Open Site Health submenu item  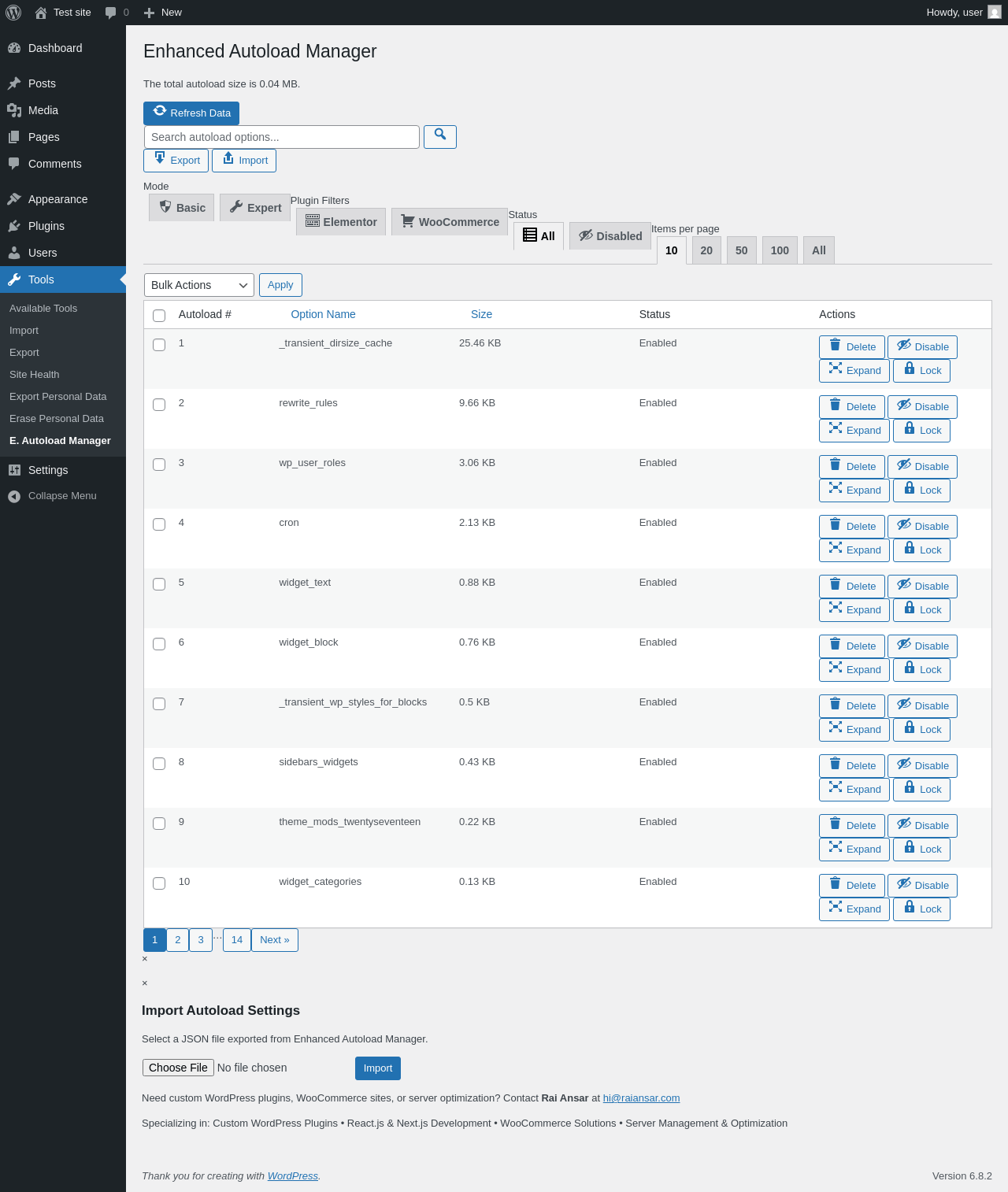tap(63, 375)
